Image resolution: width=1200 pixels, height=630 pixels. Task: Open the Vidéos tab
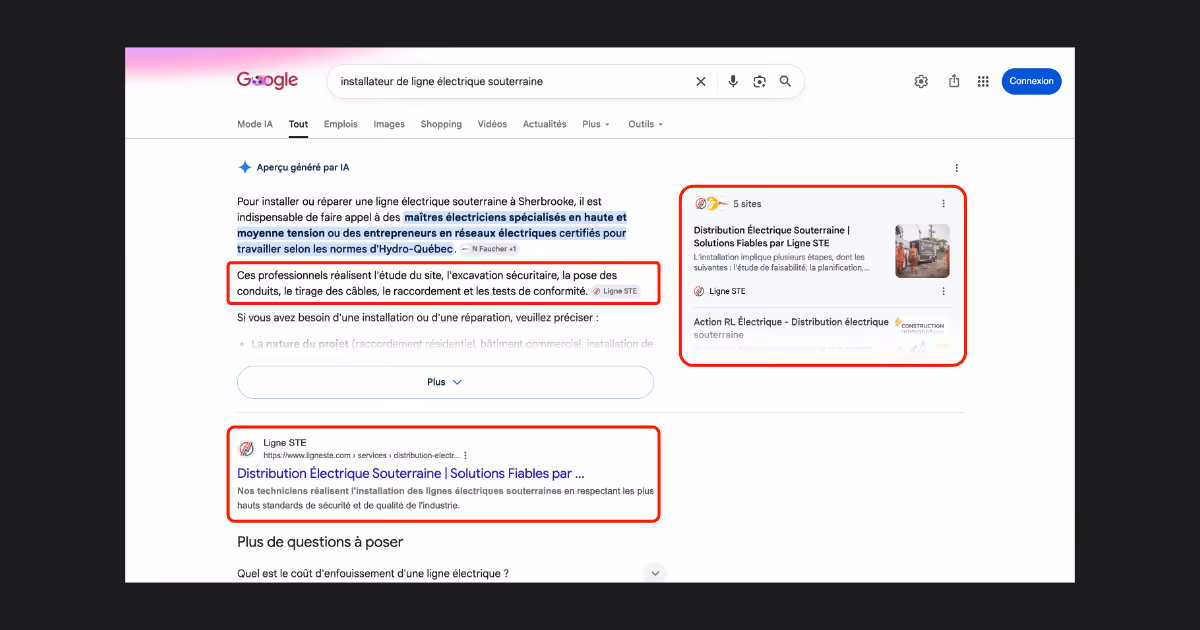coord(492,124)
